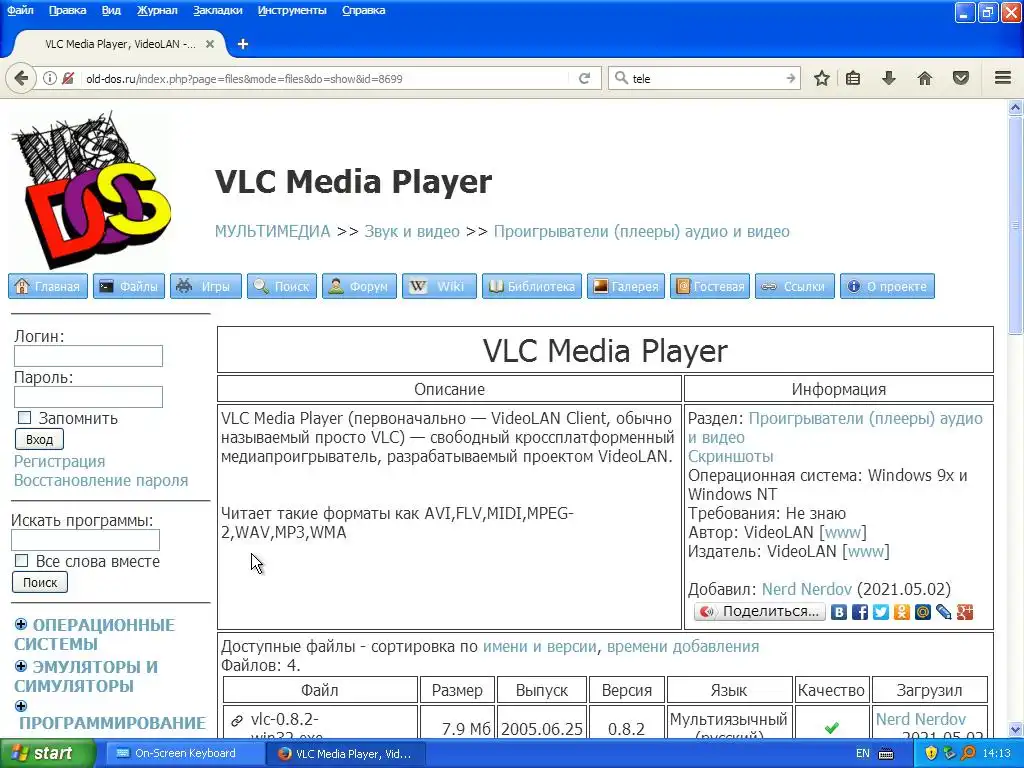Click the Искать программы input field

[x=86, y=540]
